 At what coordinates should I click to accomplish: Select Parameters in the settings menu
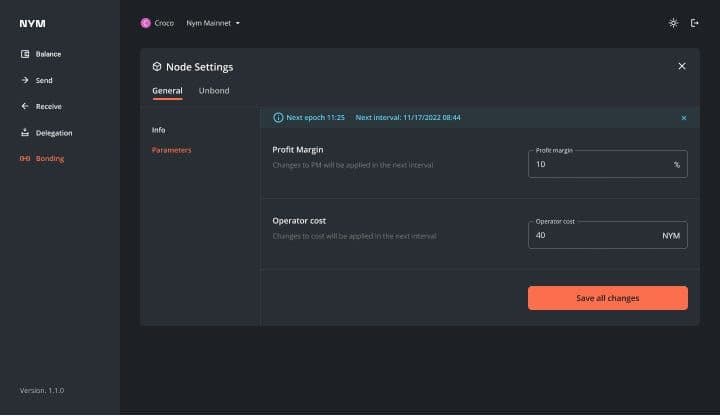(x=171, y=150)
